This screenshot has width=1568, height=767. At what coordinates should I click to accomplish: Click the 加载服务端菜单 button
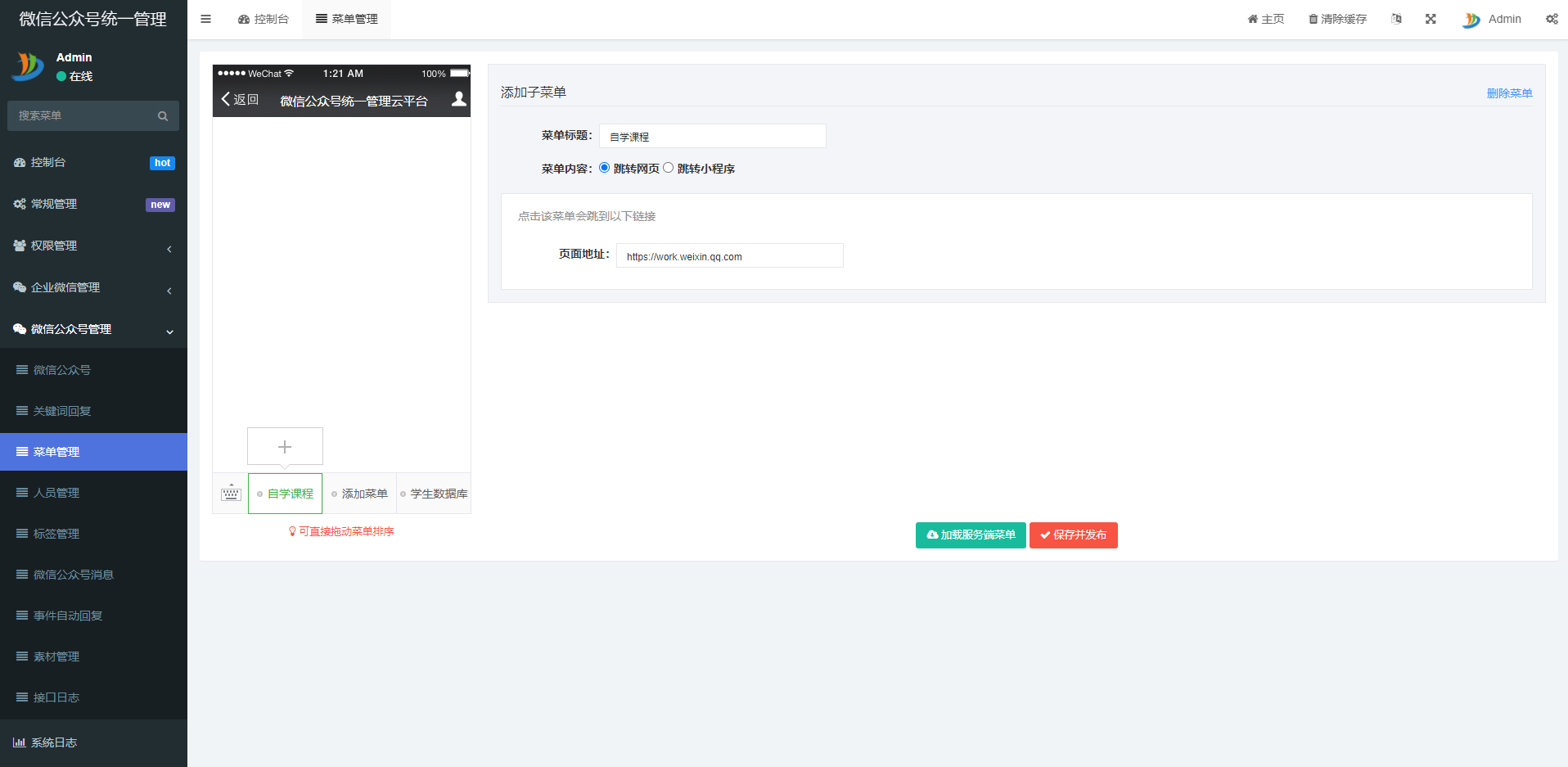(971, 535)
